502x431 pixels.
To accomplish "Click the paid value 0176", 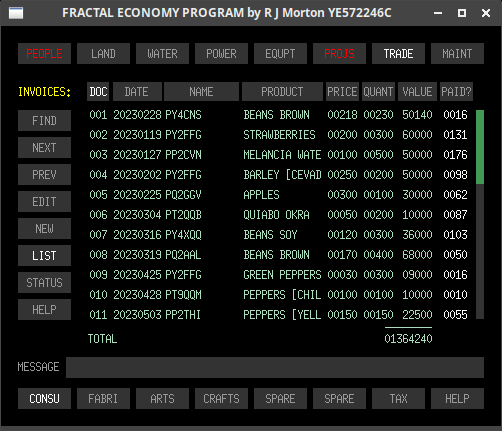I will click(x=455, y=155).
